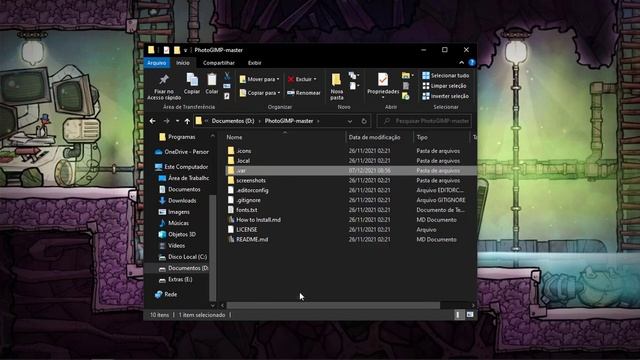Screen dimensions: 640x360
Task: Open the Excluir dropdown arrow
Action: point(315,79)
